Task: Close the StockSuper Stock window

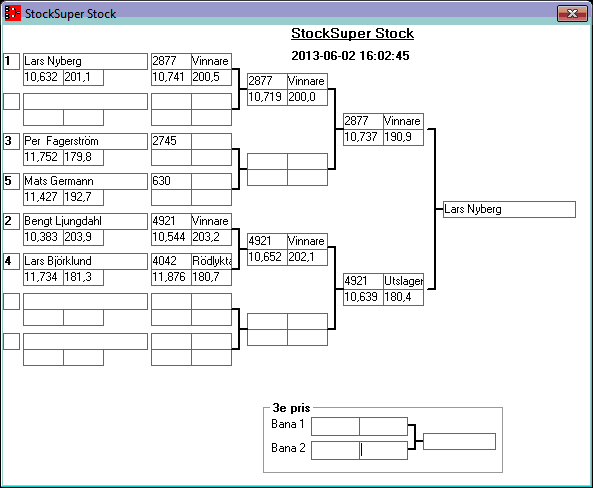Action: point(572,14)
